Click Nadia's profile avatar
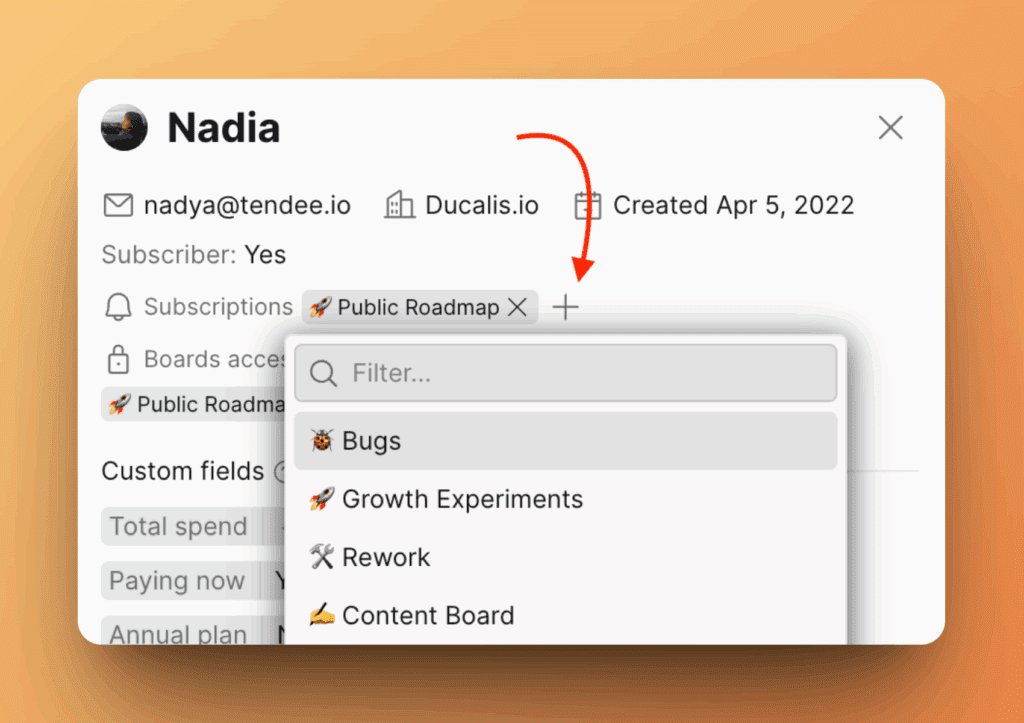Image resolution: width=1024 pixels, height=723 pixels. click(125, 128)
